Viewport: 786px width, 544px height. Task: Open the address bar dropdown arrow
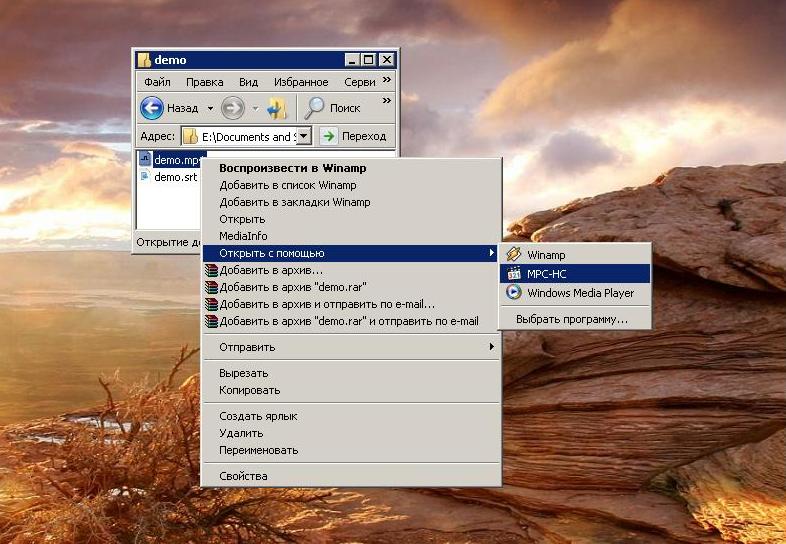coord(304,136)
